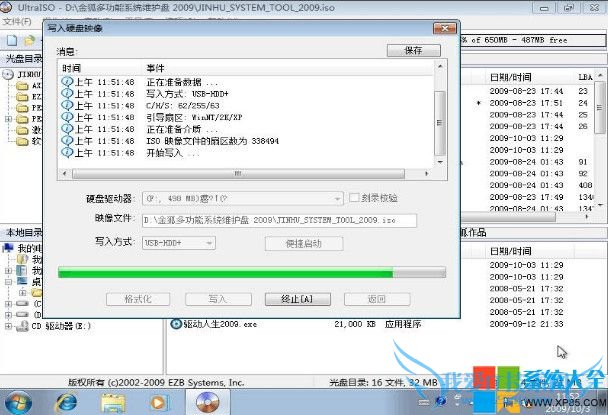This screenshot has height=415, width=609.
Task: Close the 写入硬盘映像 dialog
Action: point(445,28)
